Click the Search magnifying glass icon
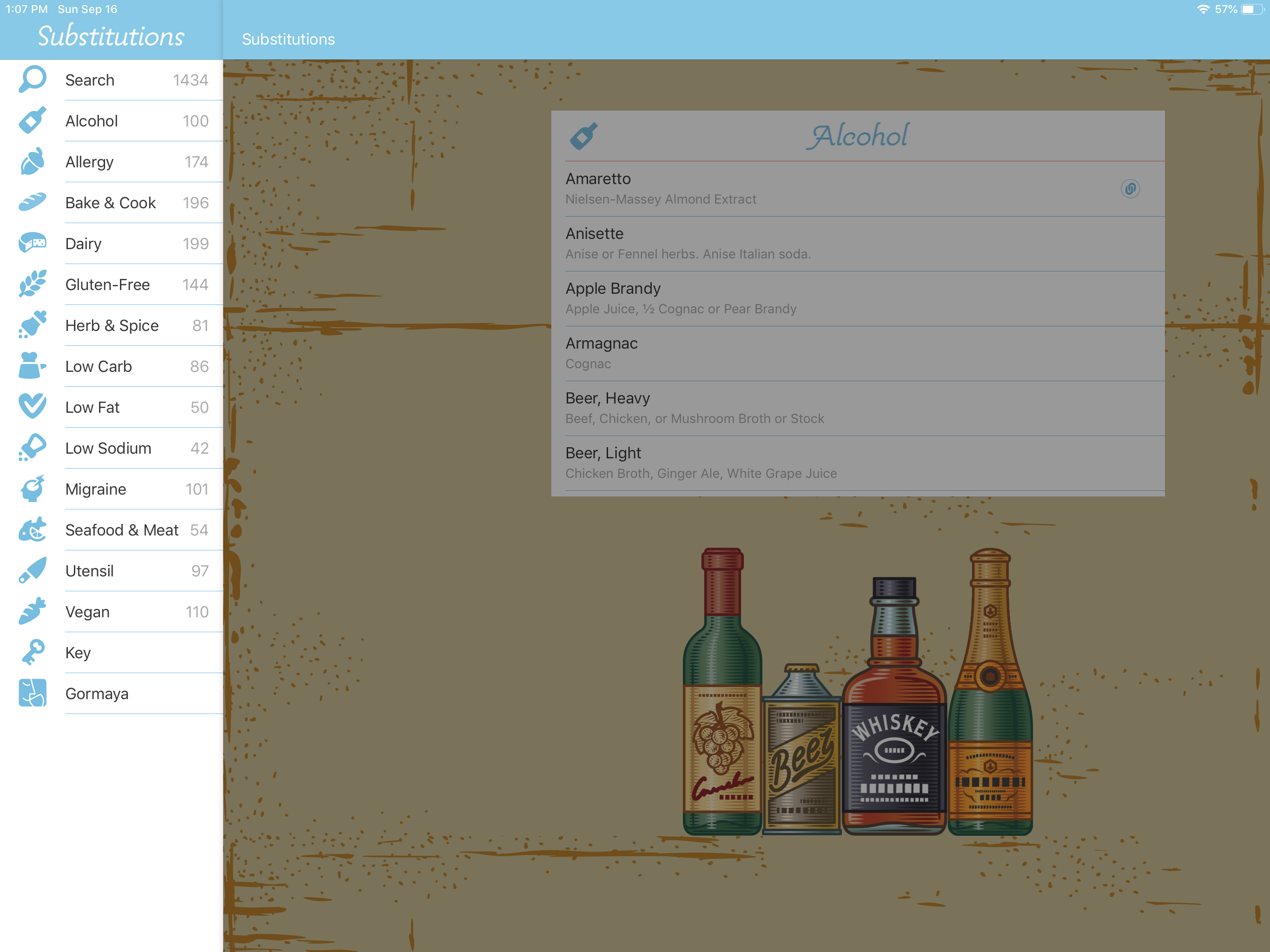 click(x=32, y=79)
